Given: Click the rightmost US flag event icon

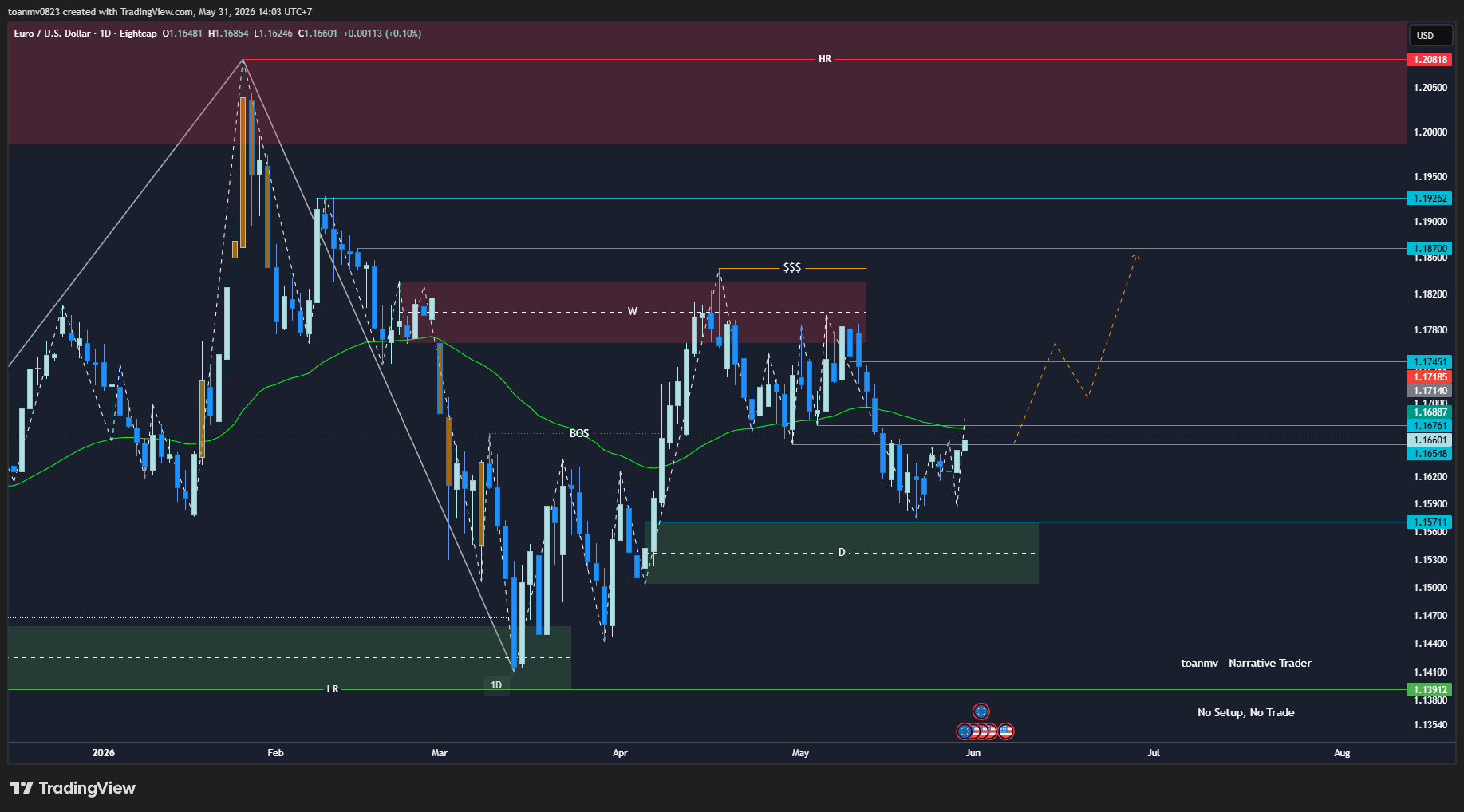Looking at the screenshot, I should click(x=1006, y=731).
